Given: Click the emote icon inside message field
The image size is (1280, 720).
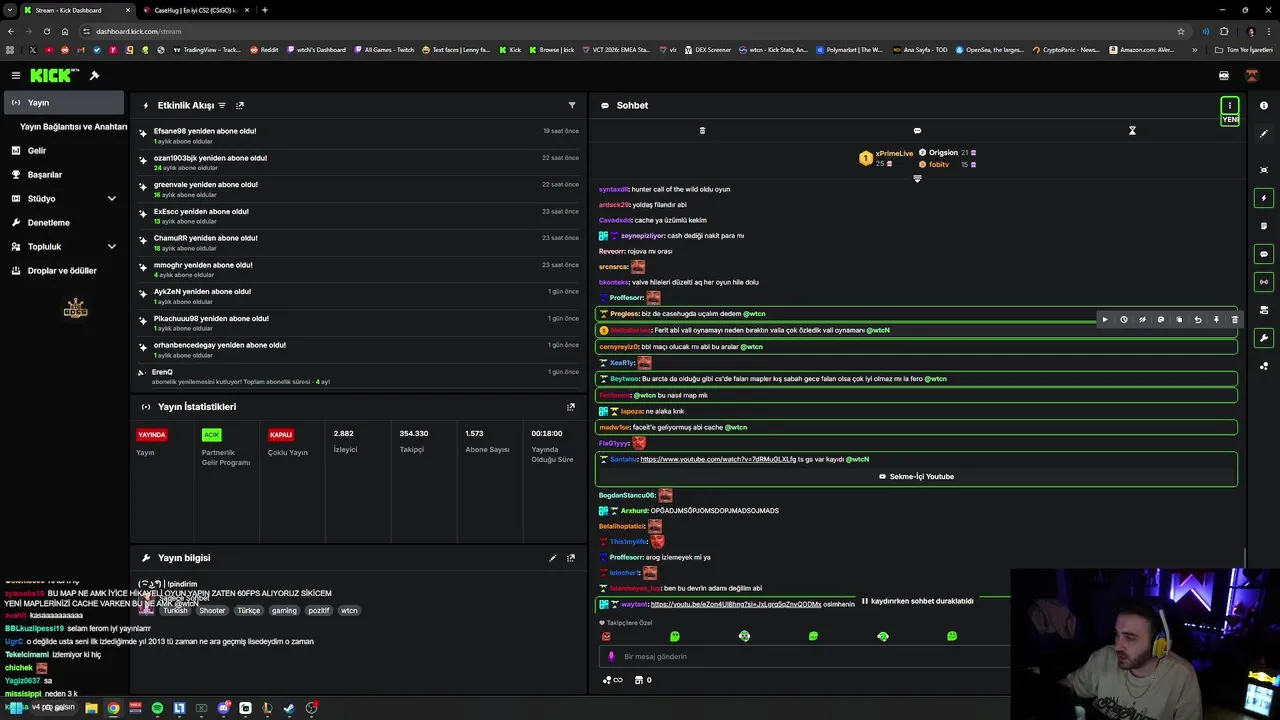Looking at the screenshot, I should point(611,657).
